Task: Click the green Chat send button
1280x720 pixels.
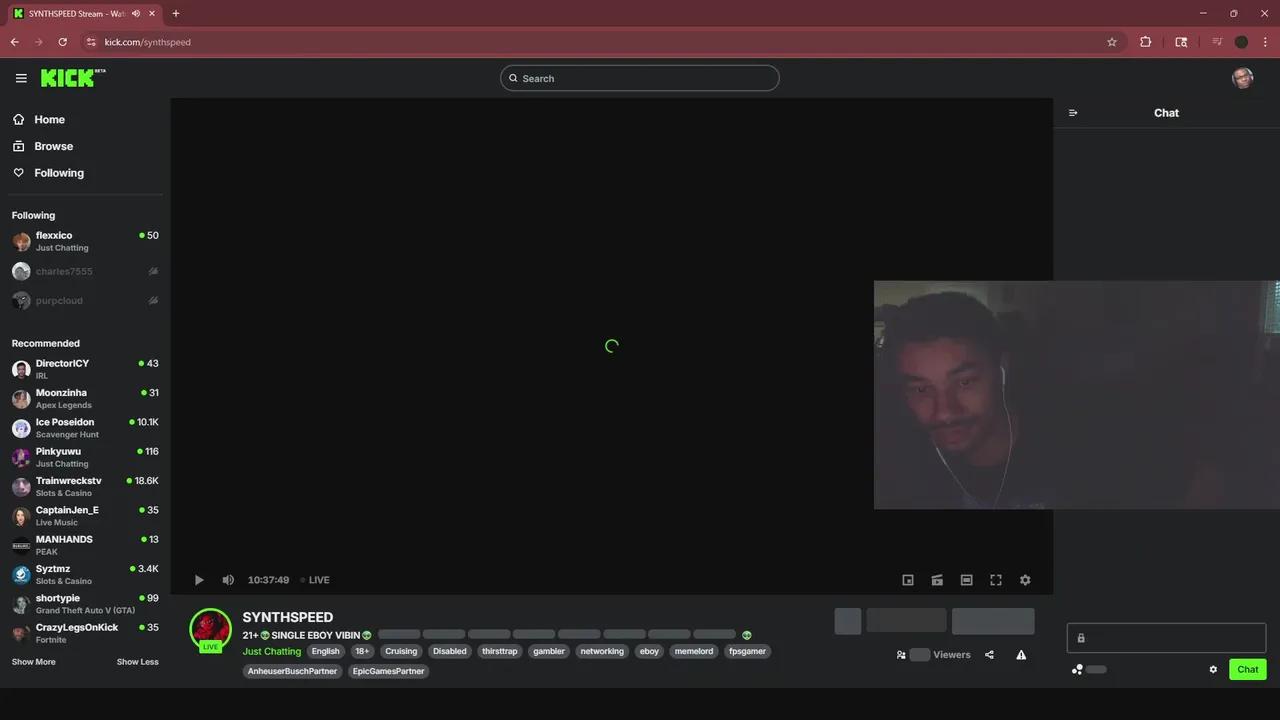Action: tap(1247, 669)
